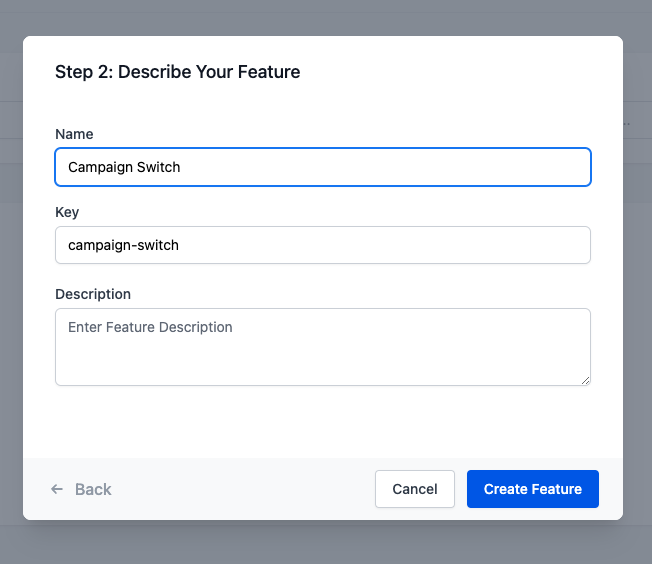Click blank dialog space below Description box
This screenshot has width=652, height=564.
322,422
